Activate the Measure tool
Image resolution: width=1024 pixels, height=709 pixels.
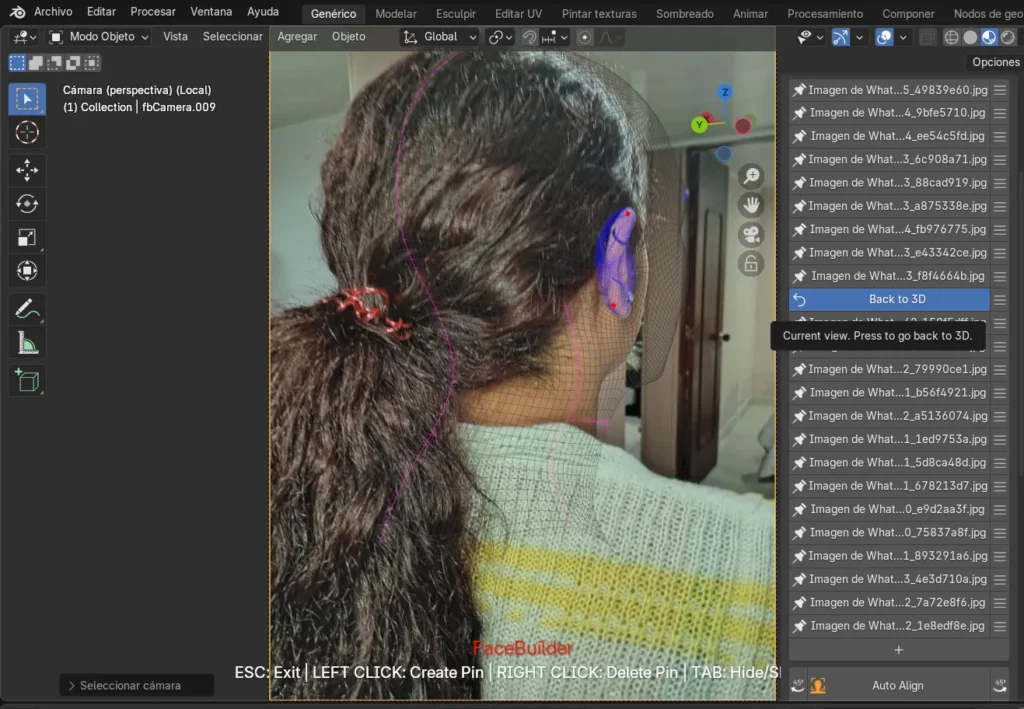[x=27, y=344]
